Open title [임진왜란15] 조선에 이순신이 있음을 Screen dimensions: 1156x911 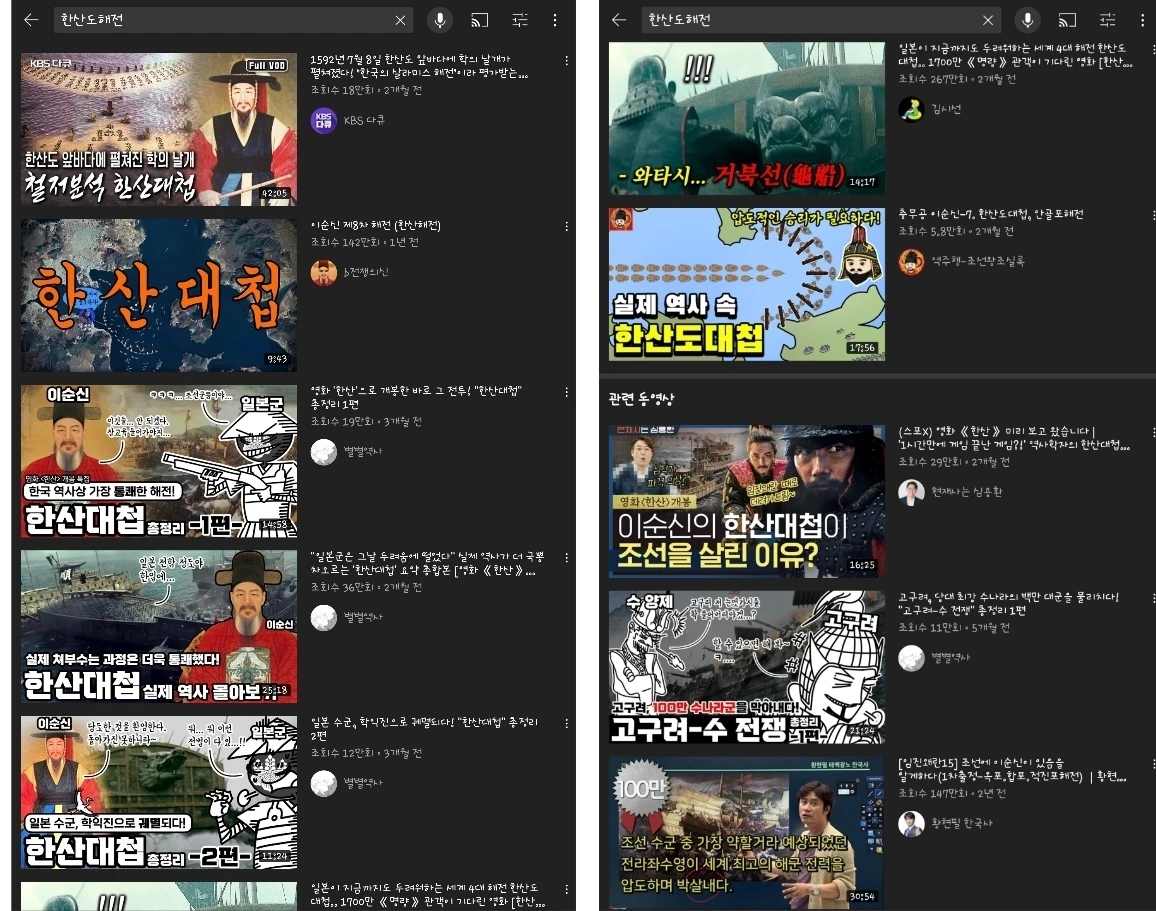pos(1012,769)
